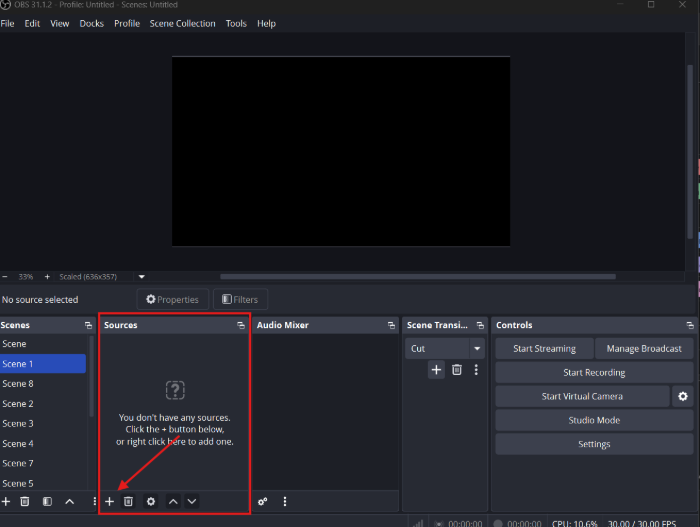Open the Docks menu

click(x=91, y=23)
